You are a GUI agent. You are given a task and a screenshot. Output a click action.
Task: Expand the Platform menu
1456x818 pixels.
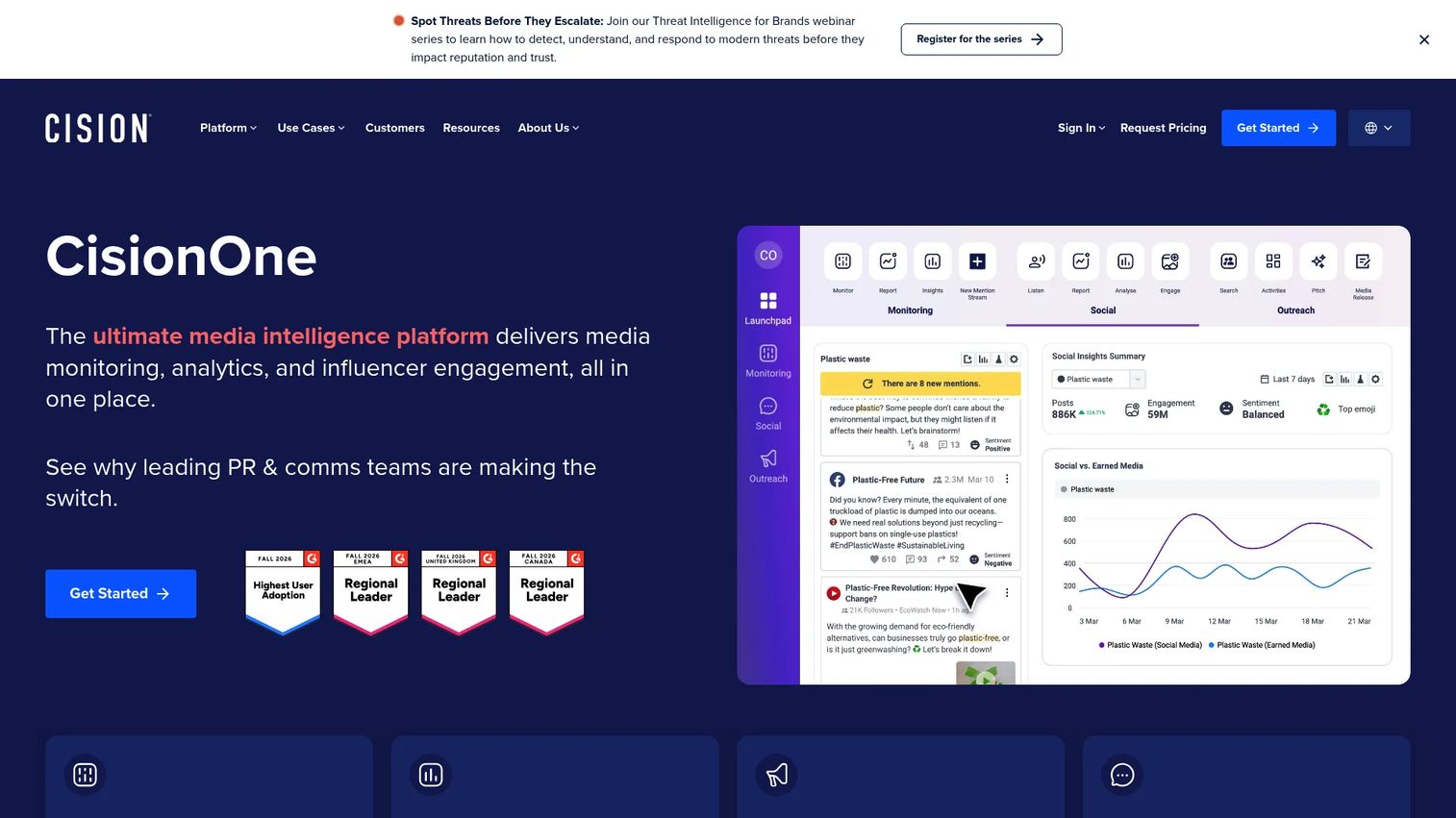pos(228,128)
